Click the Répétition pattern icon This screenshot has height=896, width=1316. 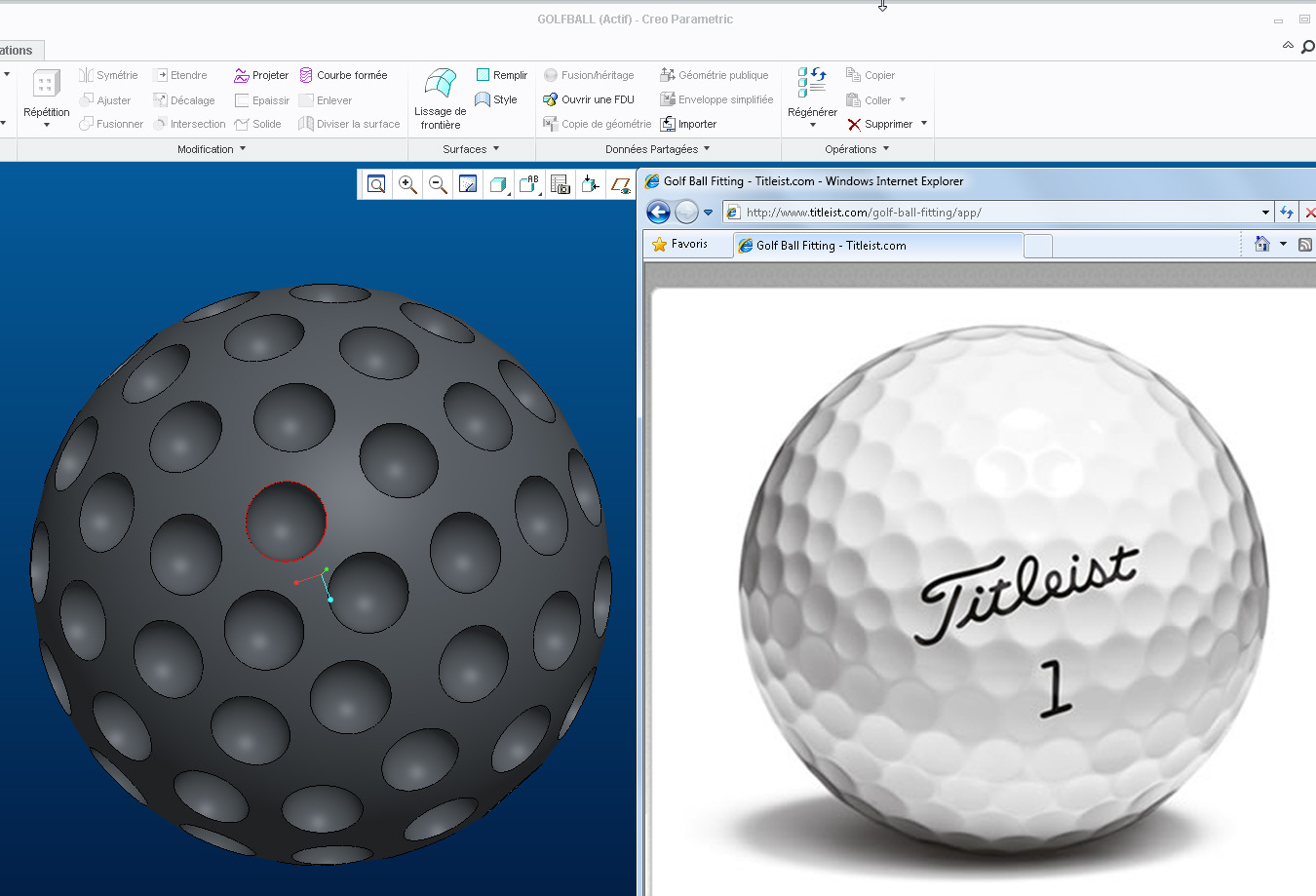pyautogui.click(x=46, y=84)
